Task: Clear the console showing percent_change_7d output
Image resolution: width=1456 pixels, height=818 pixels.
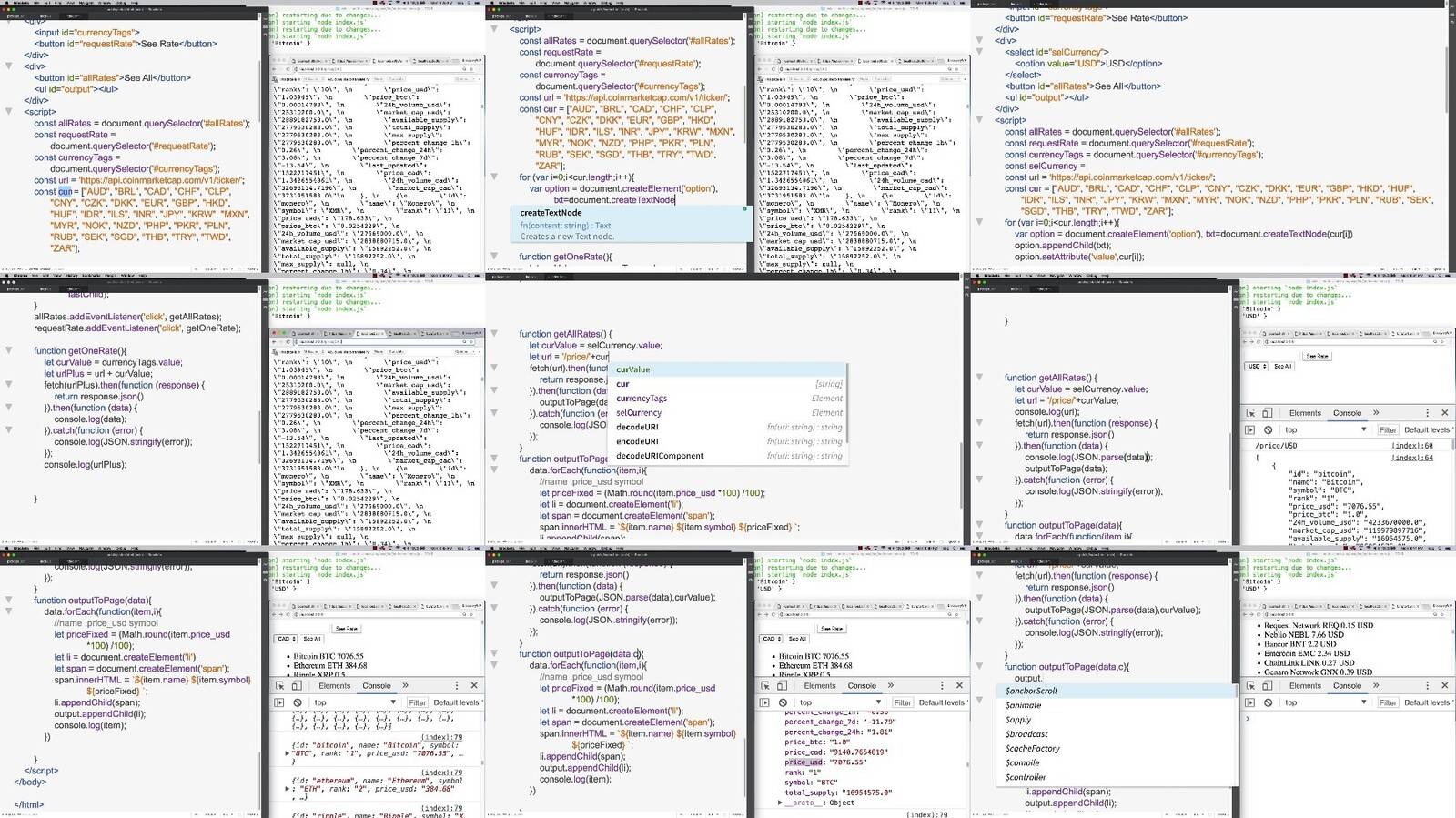Action: (x=783, y=702)
